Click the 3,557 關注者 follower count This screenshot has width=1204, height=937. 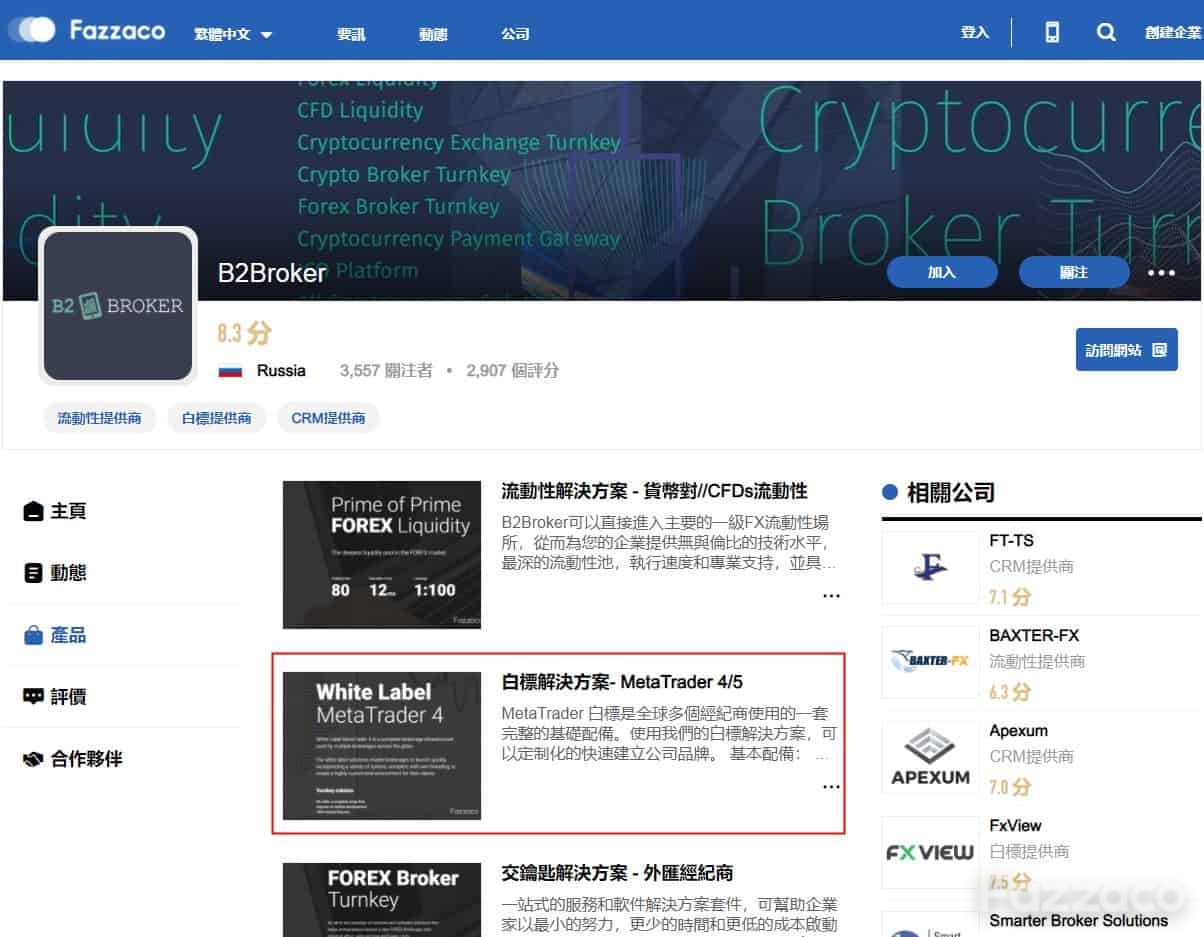coord(386,371)
